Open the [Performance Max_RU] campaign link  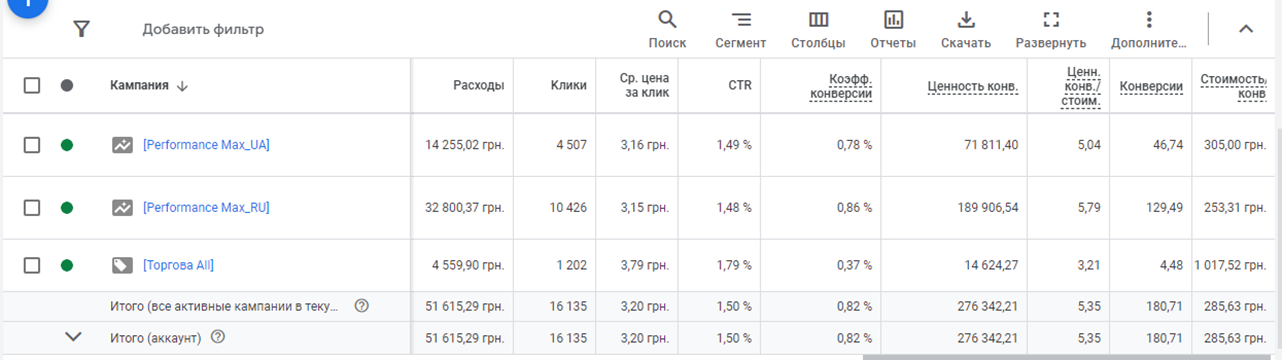pyautogui.click(x=206, y=208)
